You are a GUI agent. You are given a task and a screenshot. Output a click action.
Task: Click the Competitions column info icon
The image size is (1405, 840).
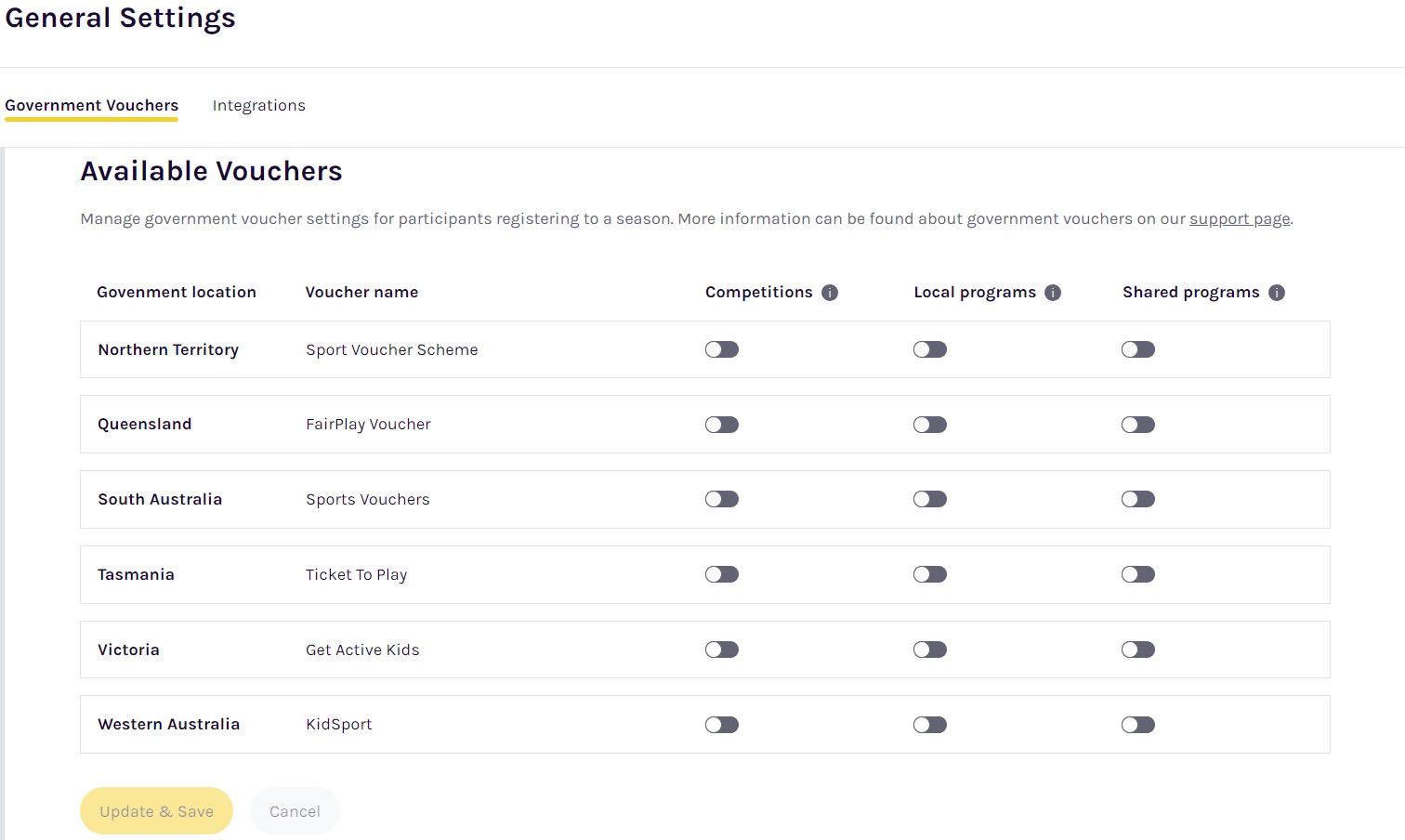(830, 292)
